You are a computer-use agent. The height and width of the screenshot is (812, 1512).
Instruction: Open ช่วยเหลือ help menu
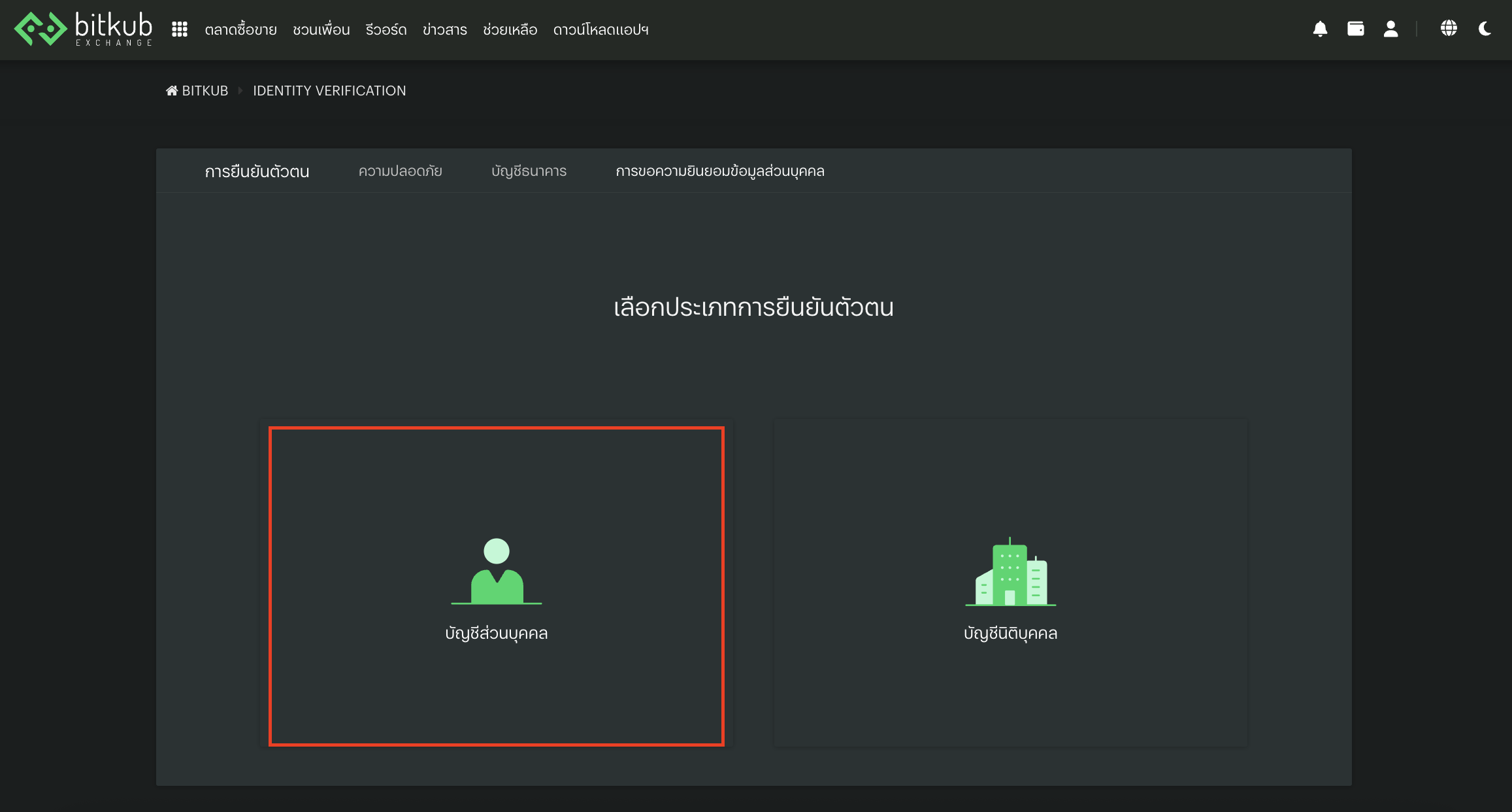coord(510,30)
